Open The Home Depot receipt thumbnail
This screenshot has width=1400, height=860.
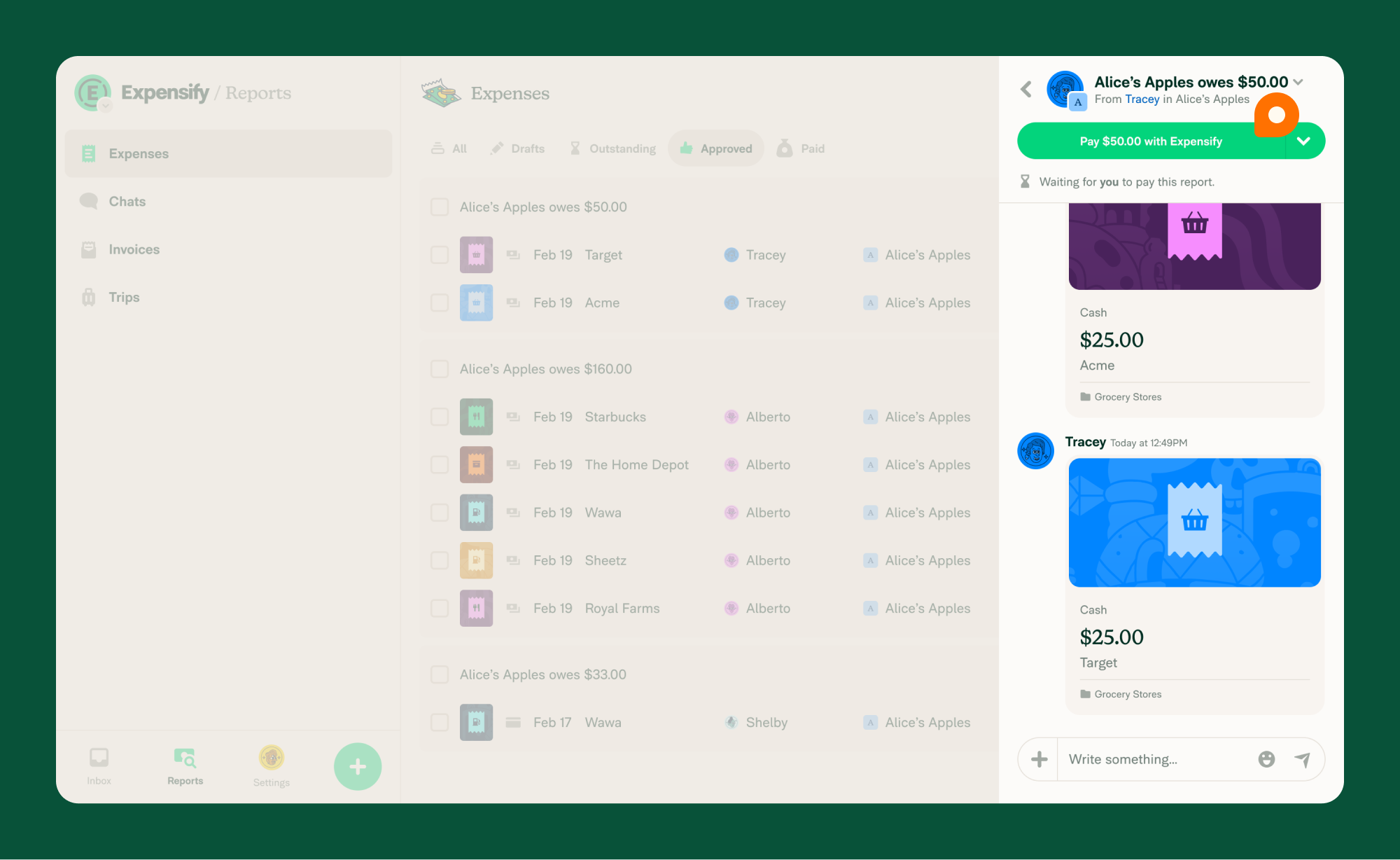pos(476,464)
